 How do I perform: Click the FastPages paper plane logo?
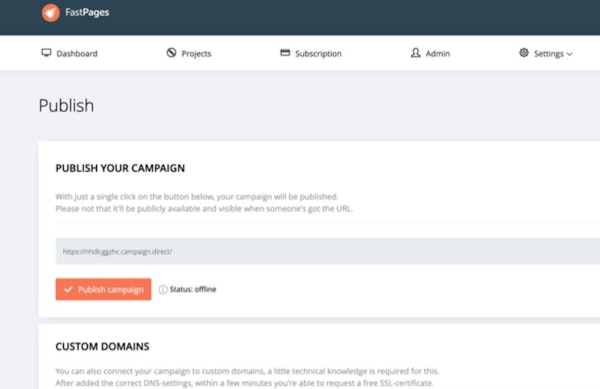point(51,13)
